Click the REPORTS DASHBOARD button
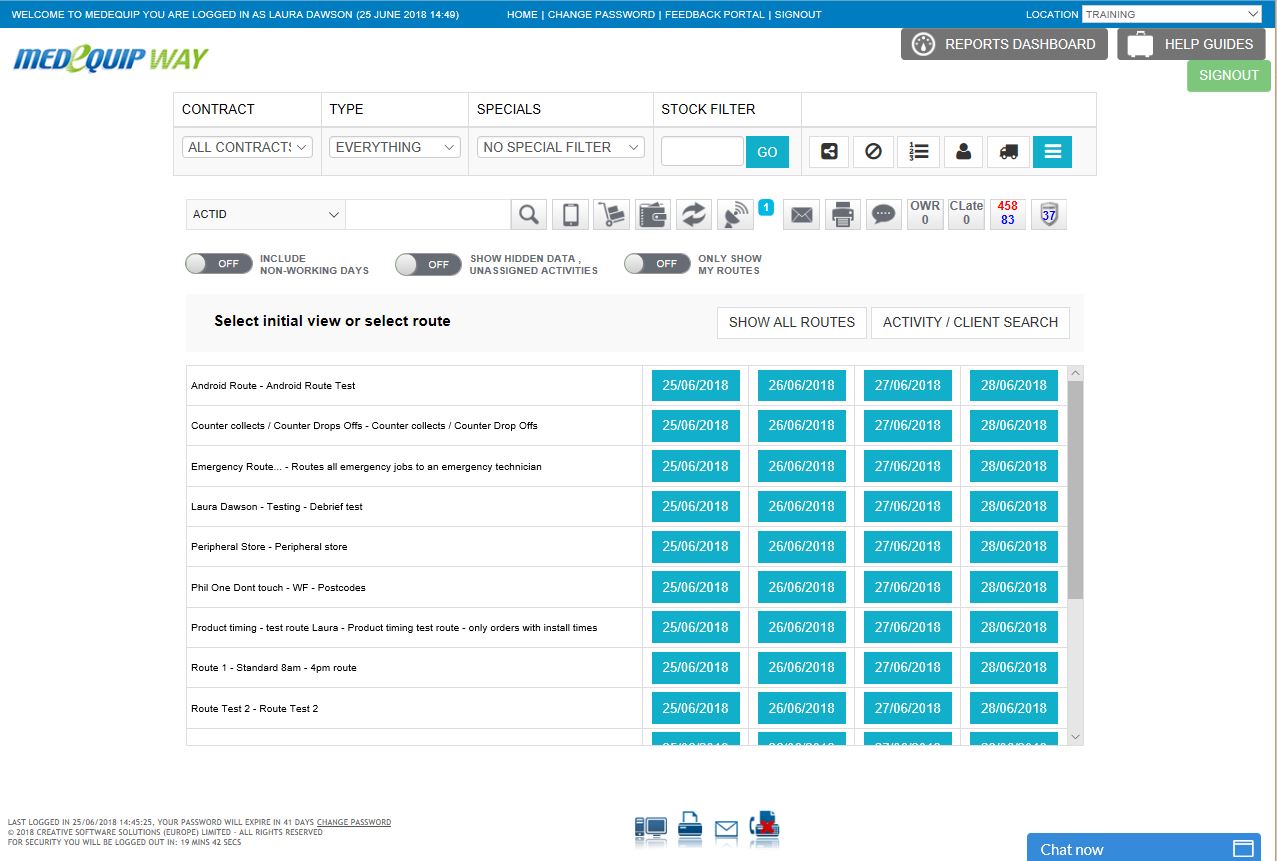 point(1004,44)
